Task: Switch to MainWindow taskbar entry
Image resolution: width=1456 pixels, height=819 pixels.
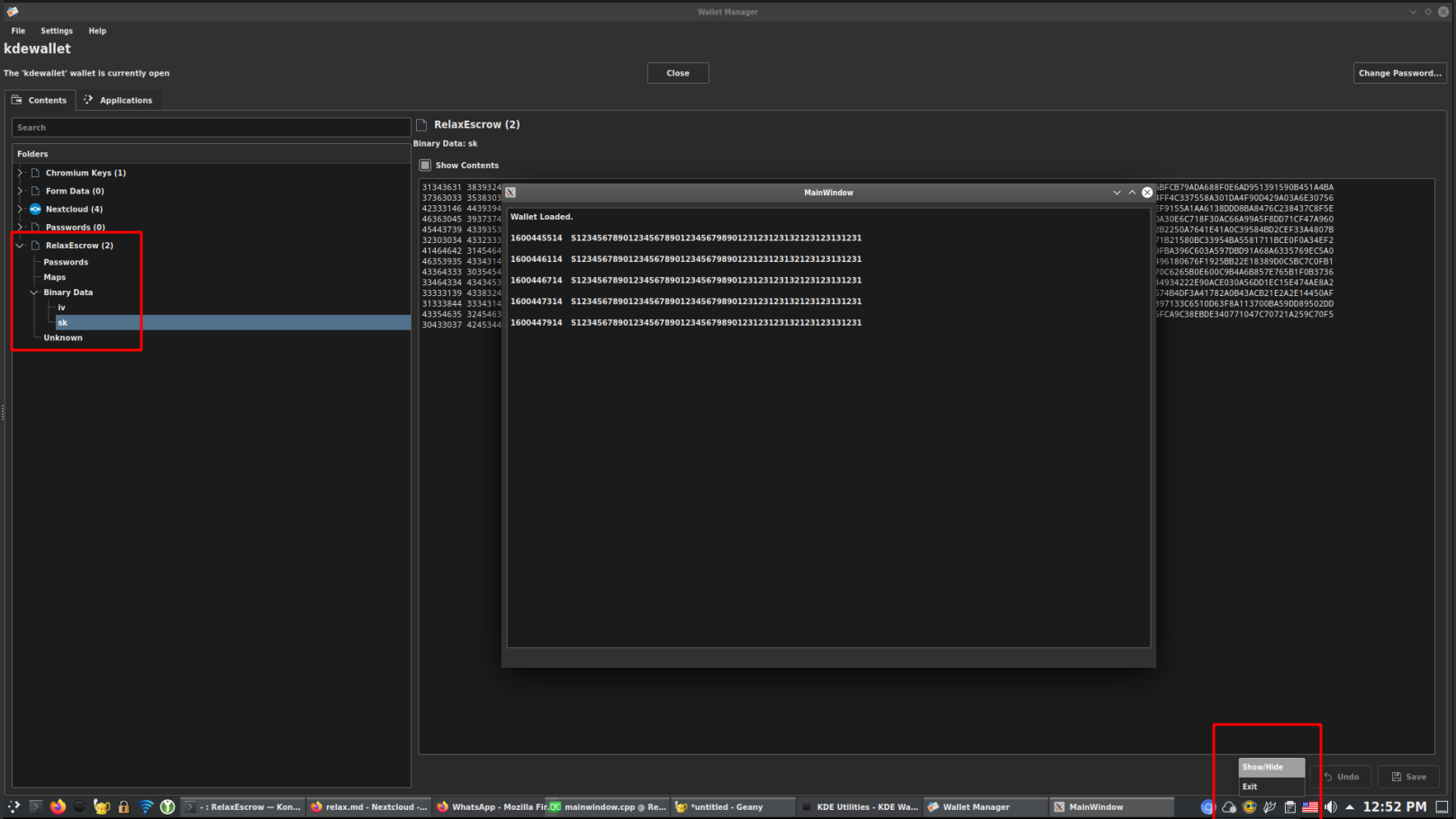Action: click(1112, 807)
